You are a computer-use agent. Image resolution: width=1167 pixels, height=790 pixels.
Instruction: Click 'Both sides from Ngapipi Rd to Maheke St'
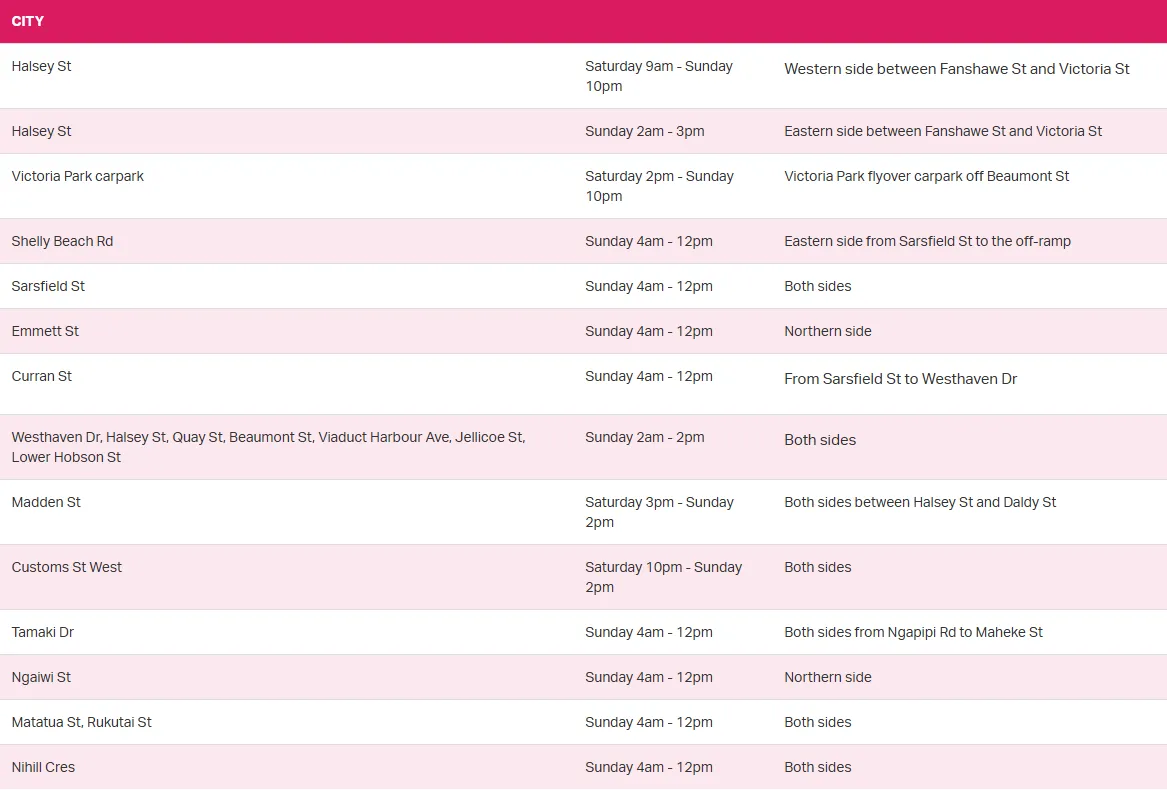click(913, 632)
